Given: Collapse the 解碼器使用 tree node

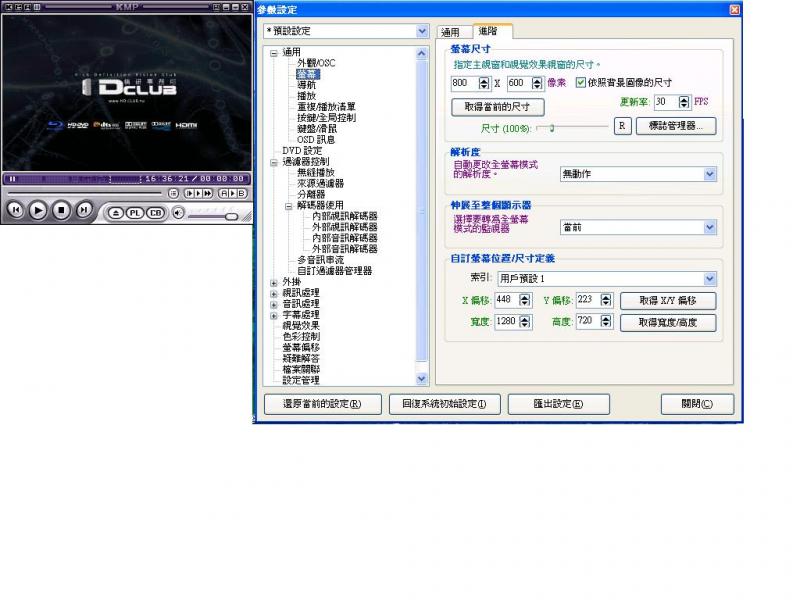Looking at the screenshot, I should point(289,206).
